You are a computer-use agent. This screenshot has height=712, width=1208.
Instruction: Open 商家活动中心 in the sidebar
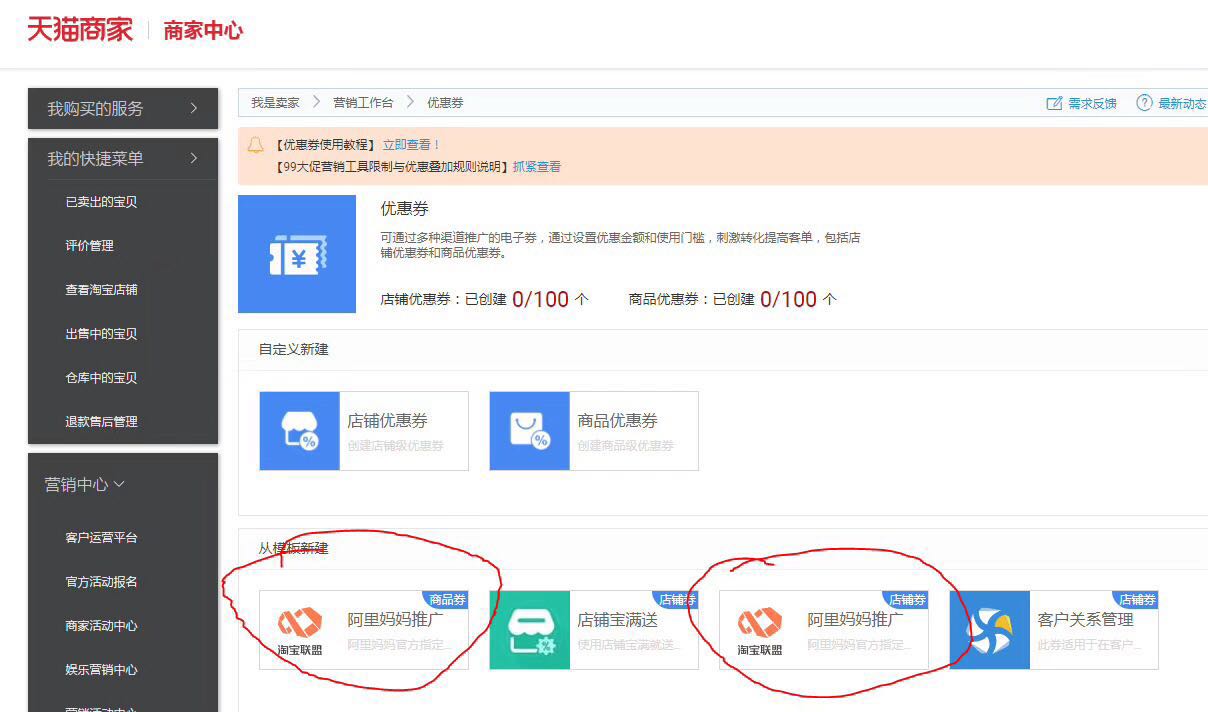[x=101, y=626]
